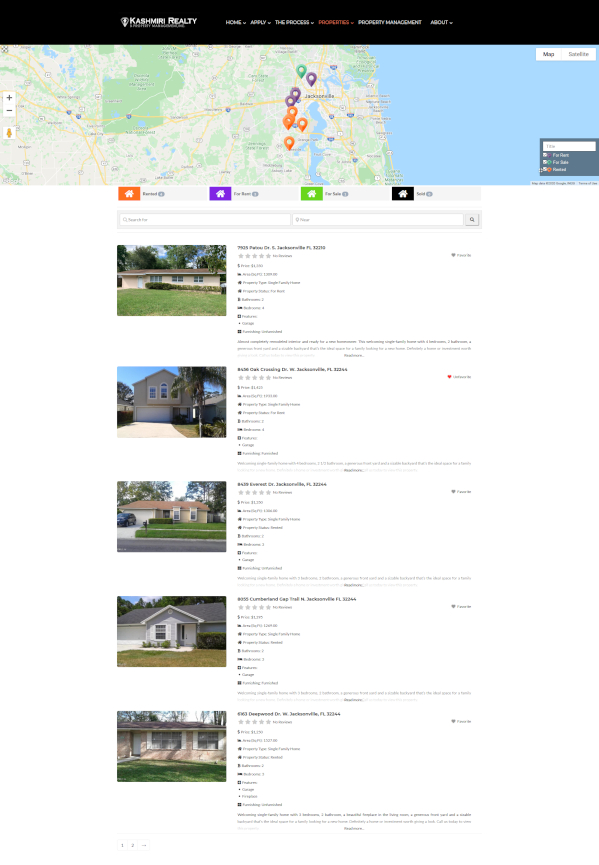Screen dimensions: 599x865
Task: Click the next page arrow
Action: 143,845
